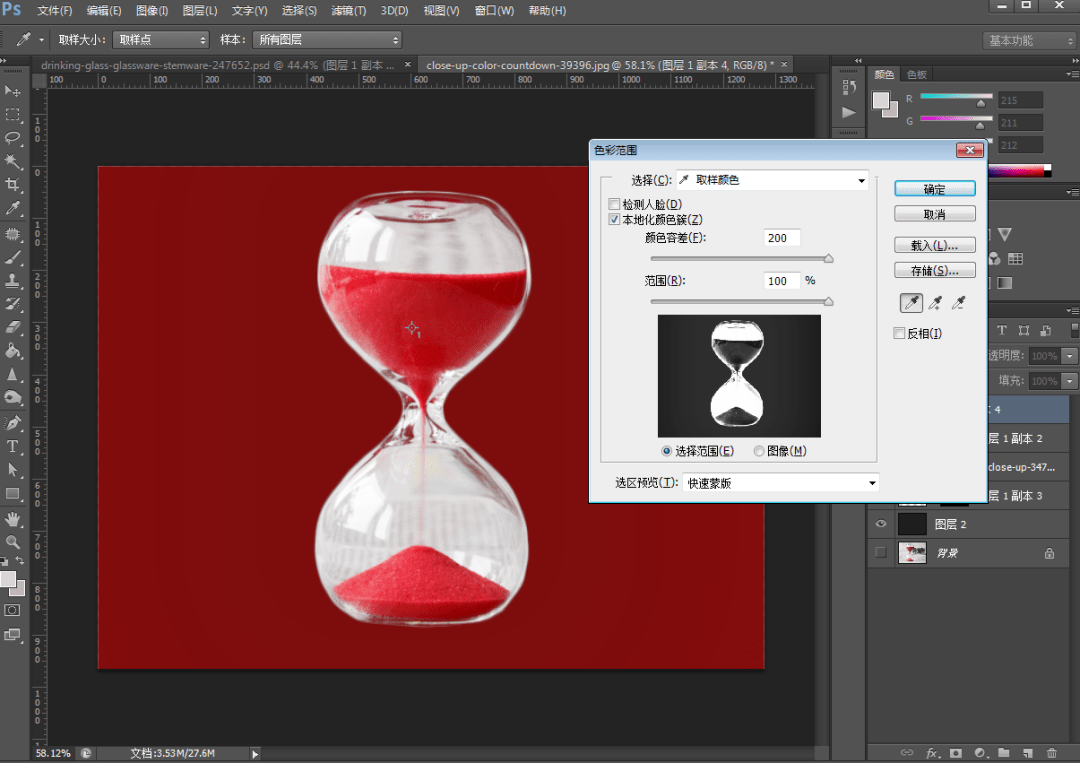Image resolution: width=1080 pixels, height=763 pixels.
Task: Choose the Zoom tool
Action: 12,542
